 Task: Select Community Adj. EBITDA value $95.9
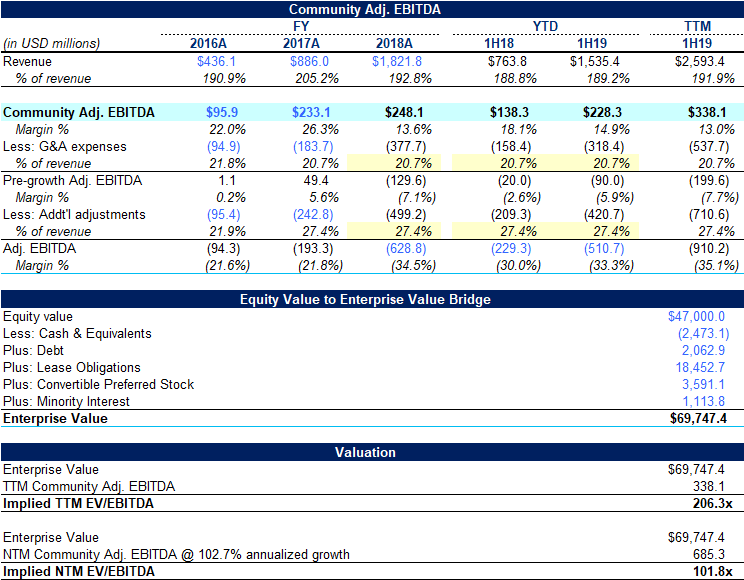point(222,112)
